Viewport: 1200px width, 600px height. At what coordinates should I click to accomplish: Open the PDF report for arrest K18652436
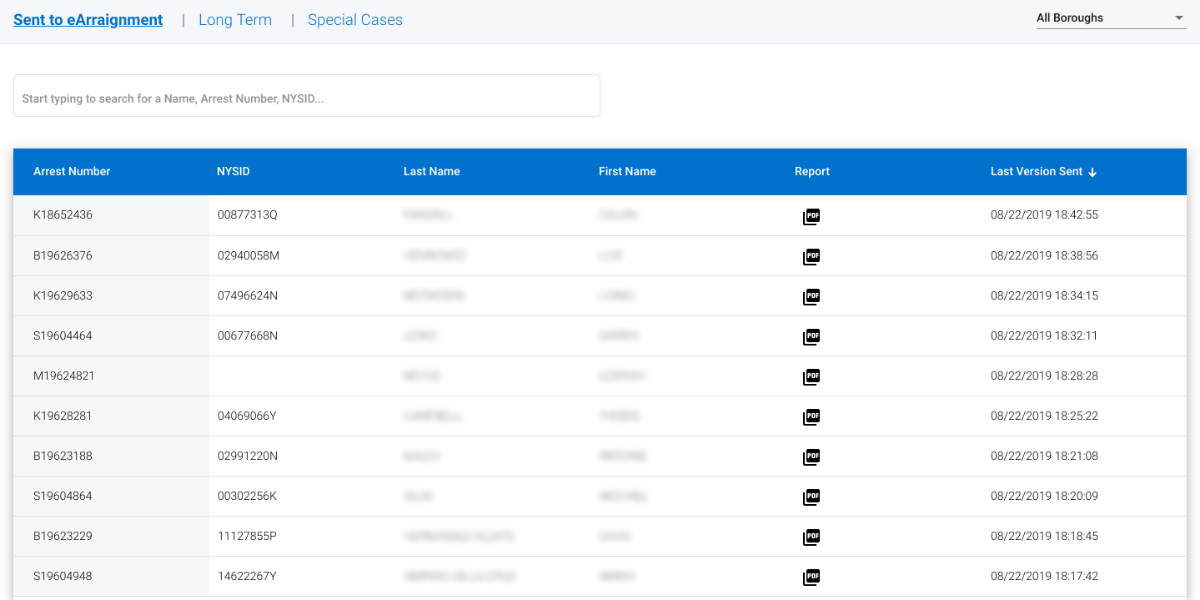point(811,216)
